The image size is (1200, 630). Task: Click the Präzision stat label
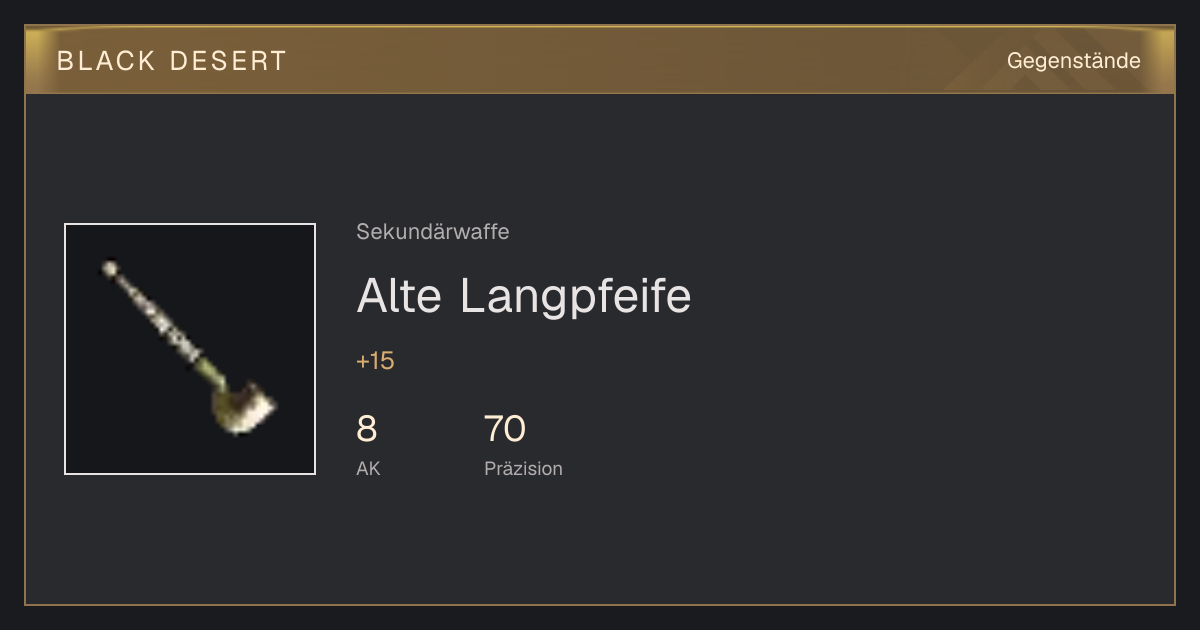point(523,468)
